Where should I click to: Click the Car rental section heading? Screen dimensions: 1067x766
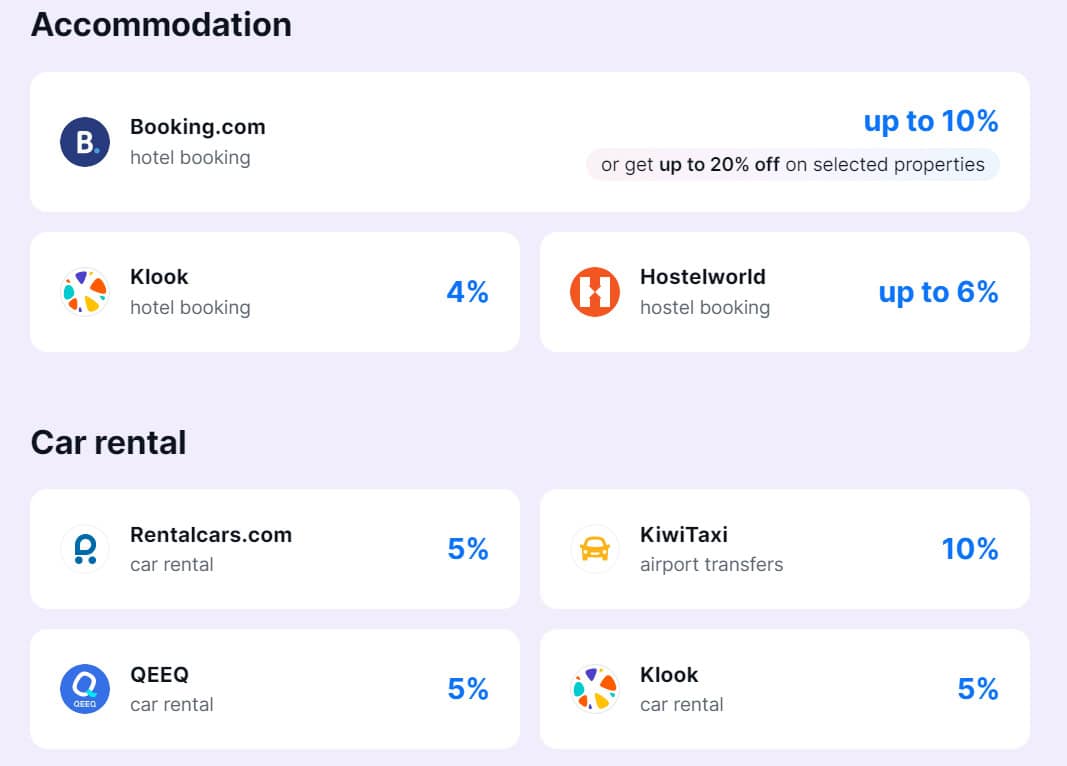pyautogui.click(x=108, y=442)
